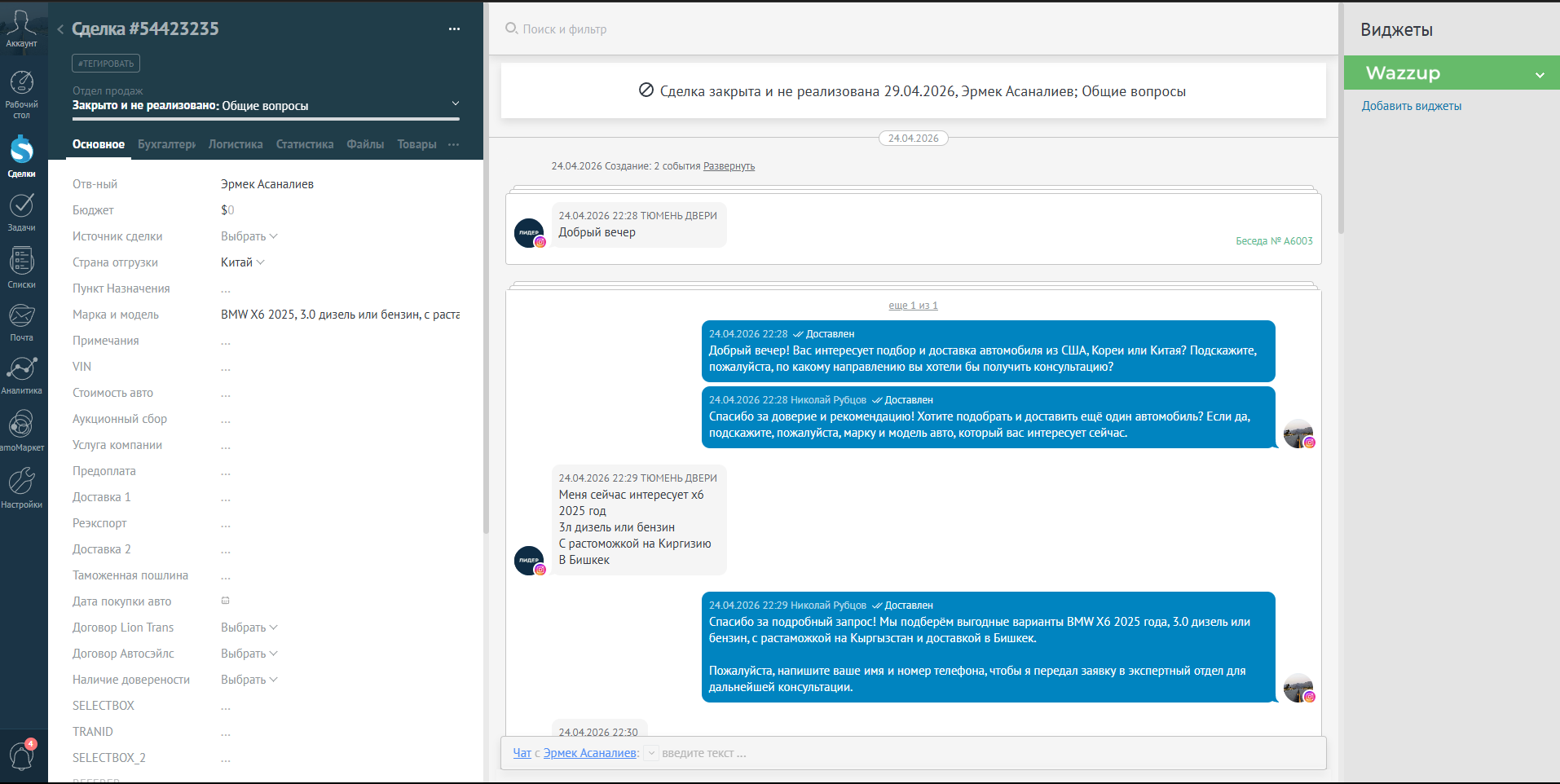Switch to the Логистика tab
1560x784 pixels.
coord(236,144)
